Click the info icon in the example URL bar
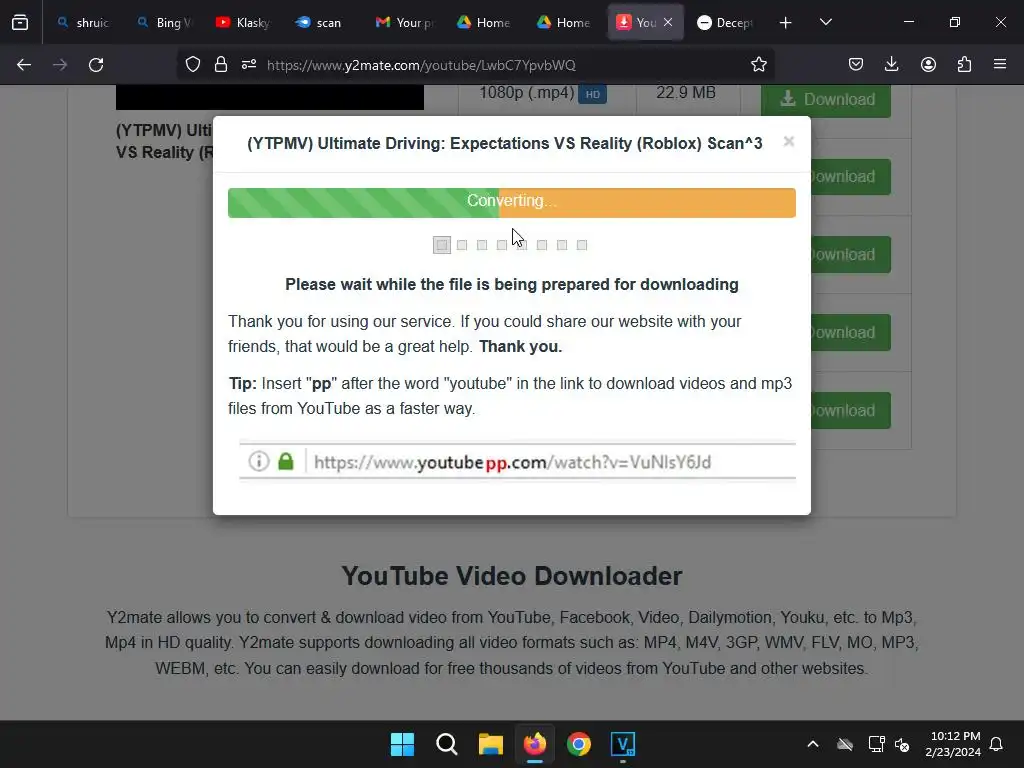 [259, 462]
